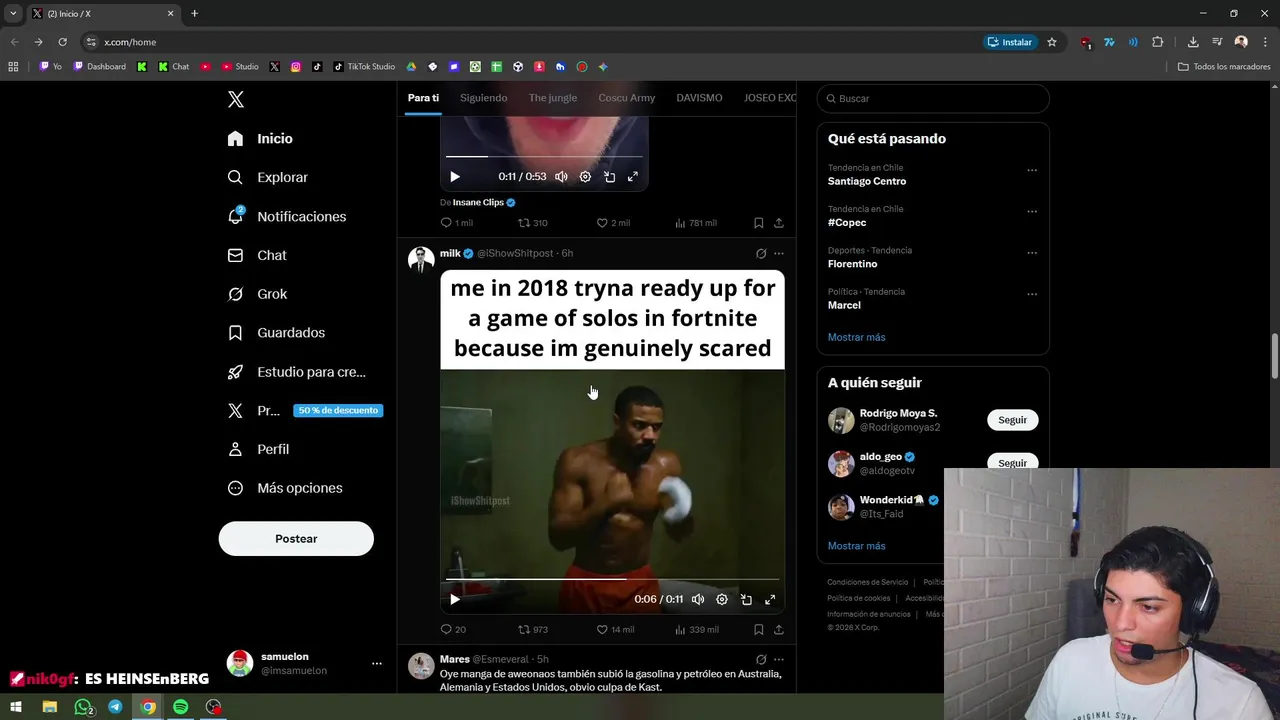
Task: Repost milk's post showing 973 reposts
Action: [x=532, y=629]
